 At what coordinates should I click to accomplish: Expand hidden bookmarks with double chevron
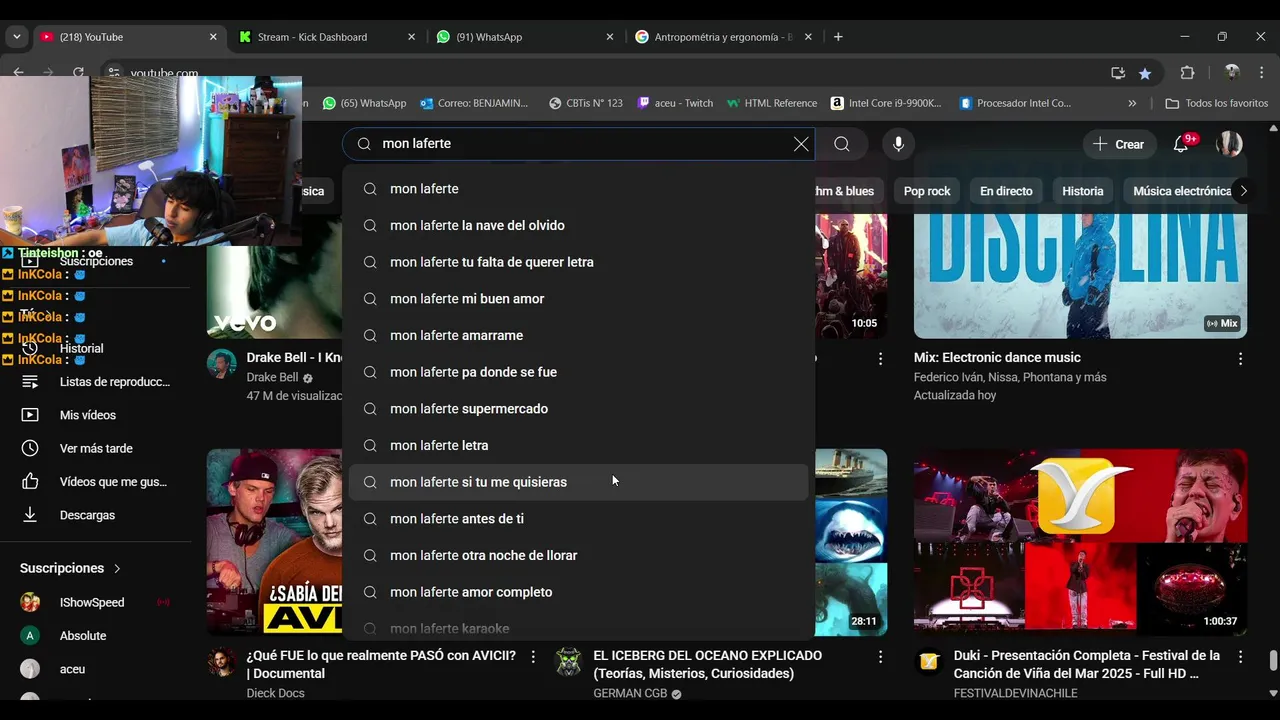coord(1132,103)
